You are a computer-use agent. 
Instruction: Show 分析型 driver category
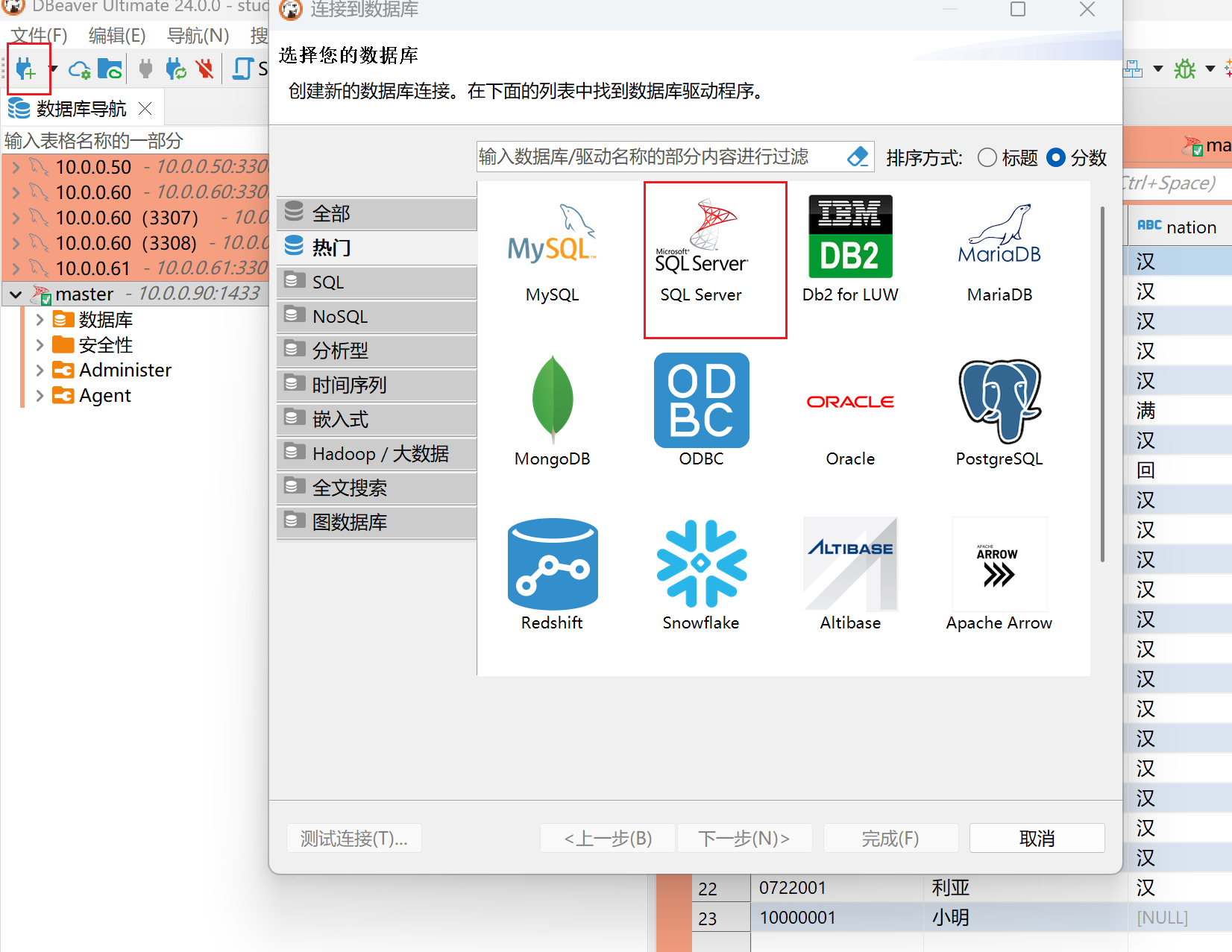pos(377,350)
